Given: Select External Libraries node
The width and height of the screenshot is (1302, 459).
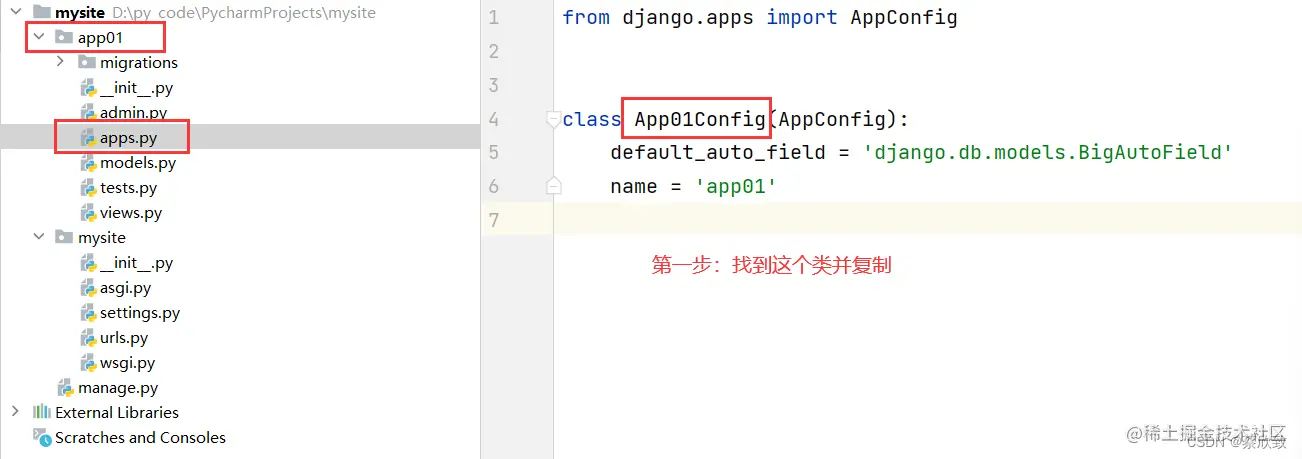Looking at the screenshot, I should tap(117, 412).
